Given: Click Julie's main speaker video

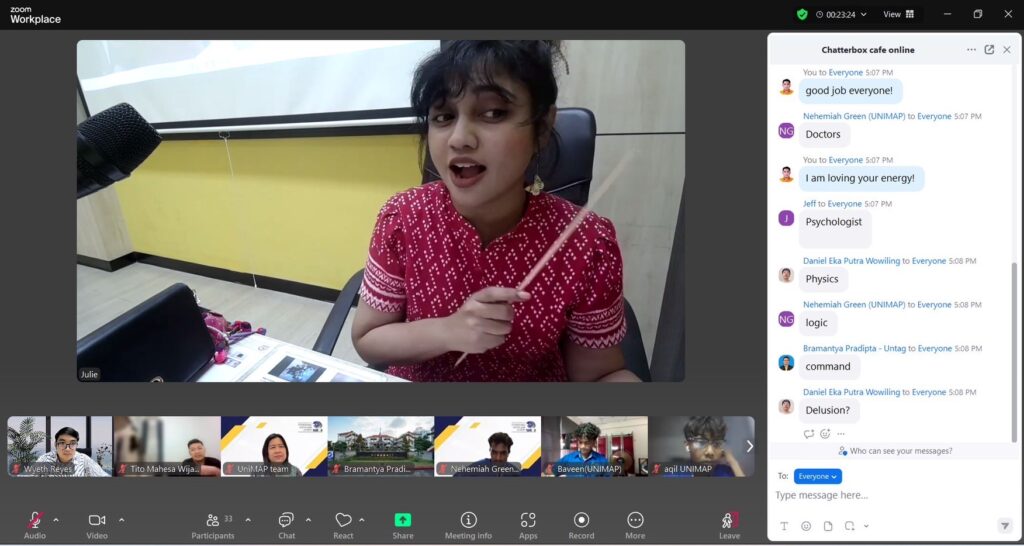Looking at the screenshot, I should (381, 211).
